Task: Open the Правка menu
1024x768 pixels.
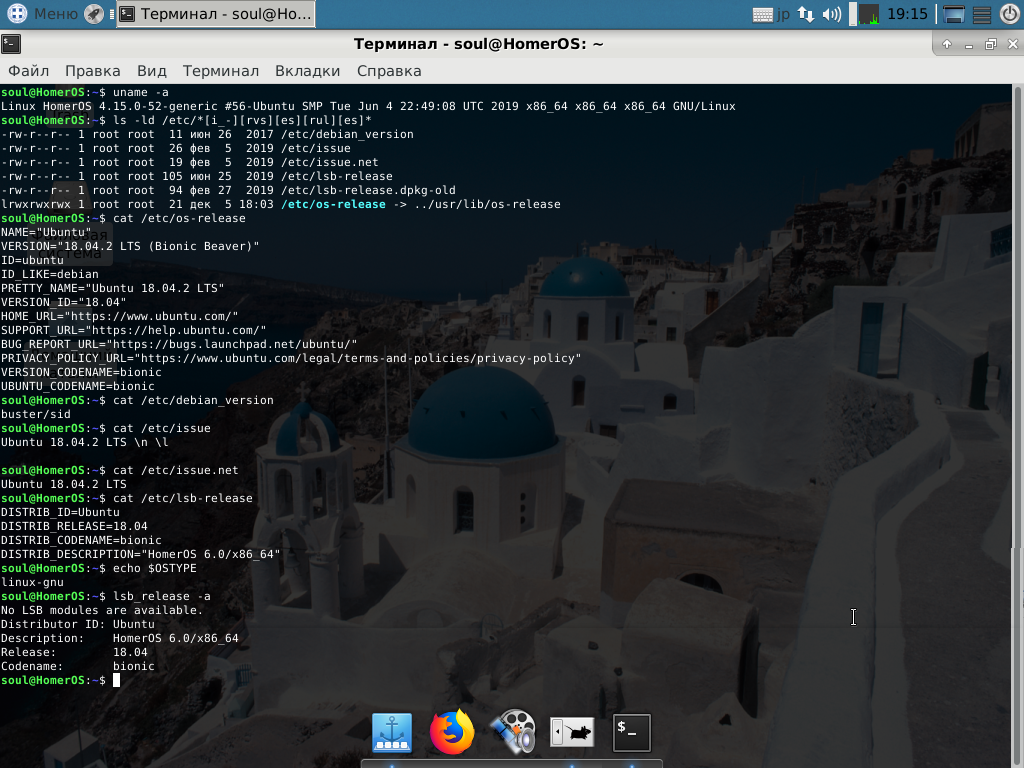Action: click(93, 71)
